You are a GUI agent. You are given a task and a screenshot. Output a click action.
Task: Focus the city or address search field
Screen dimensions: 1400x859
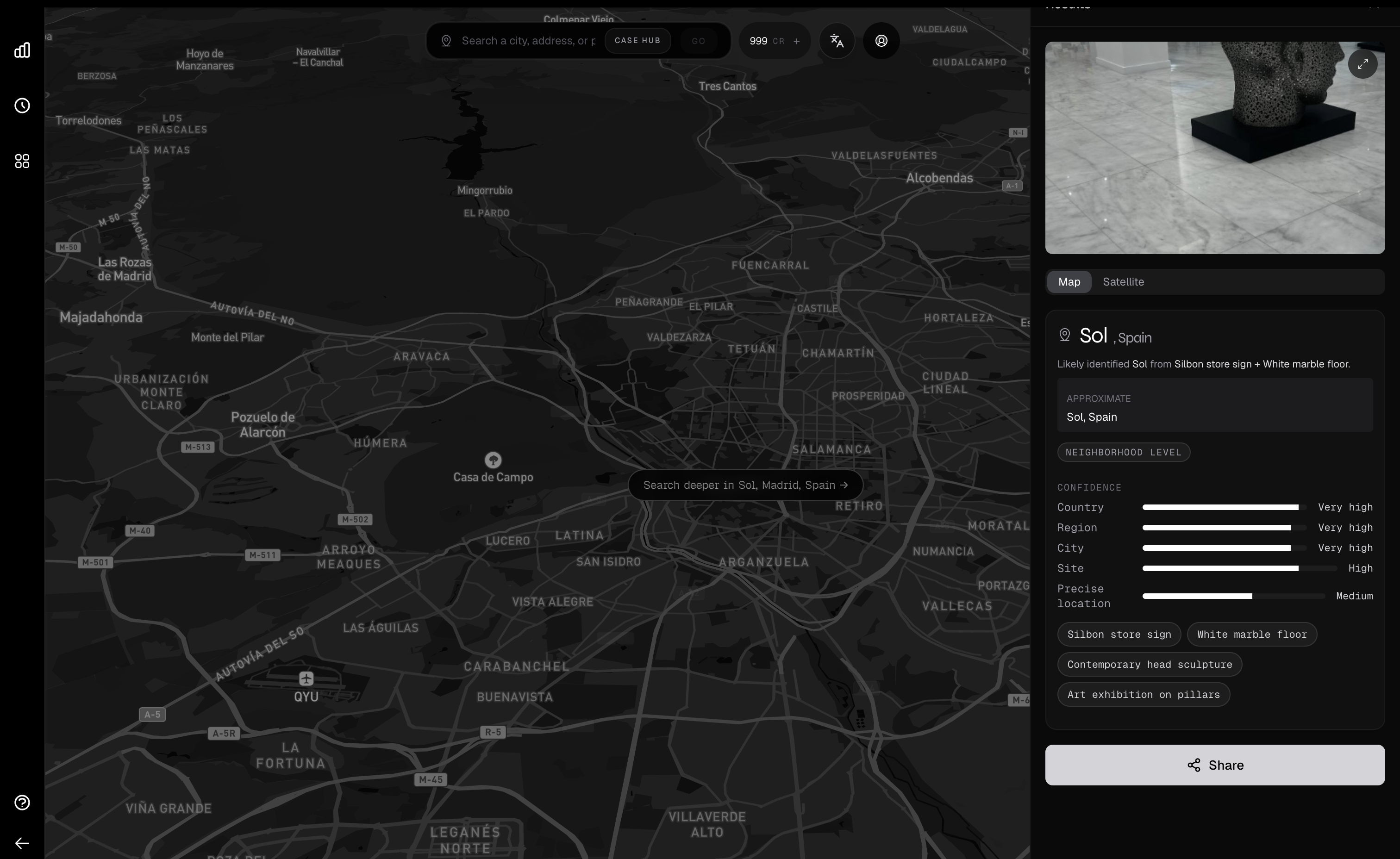[528, 41]
